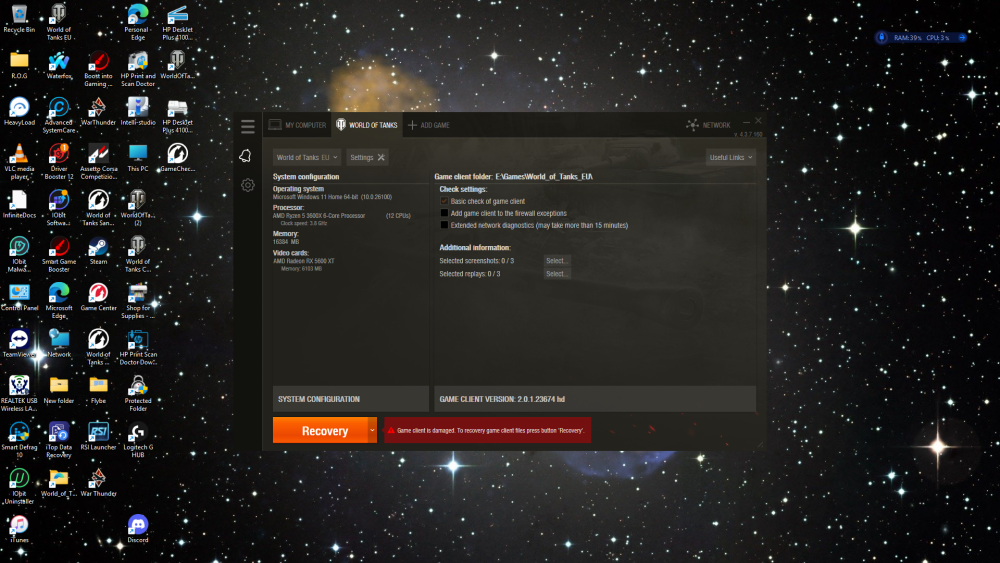Screen dimensions: 1000x563
Task: Click 'AMD Ryzen 5 3600X 6-Core Processor' text
Action: pyautogui.click(x=319, y=216)
